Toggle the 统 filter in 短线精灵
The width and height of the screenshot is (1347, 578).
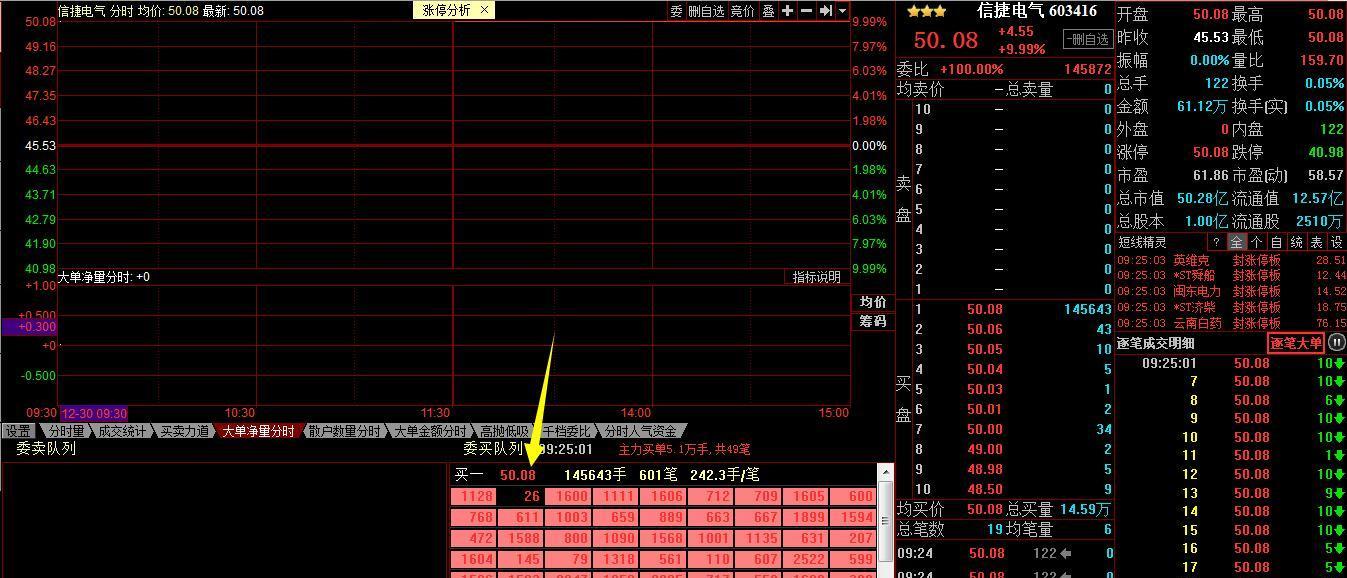[1297, 242]
